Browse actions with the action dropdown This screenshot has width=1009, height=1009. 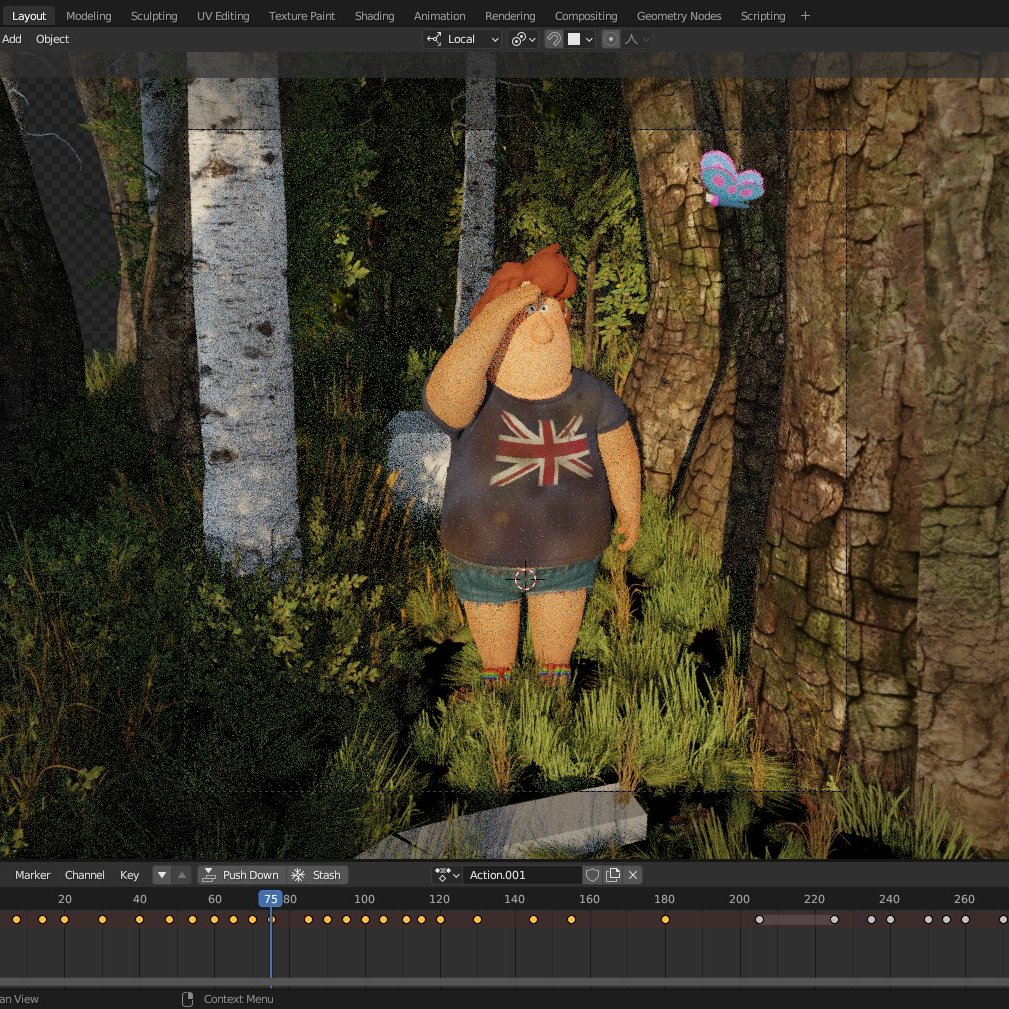[447, 875]
